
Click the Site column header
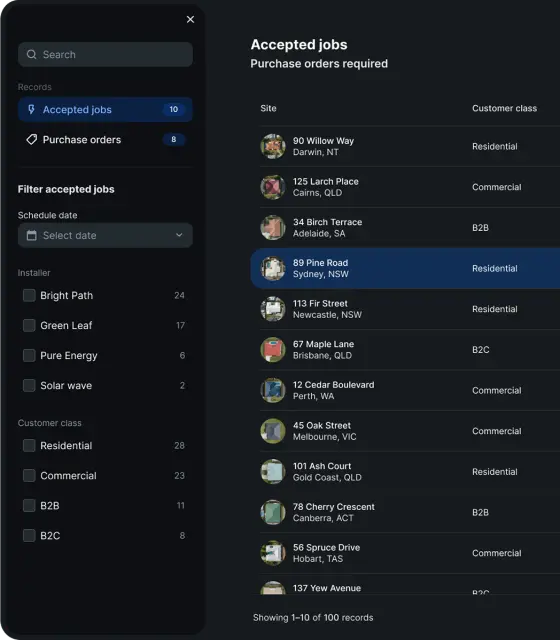[x=268, y=108]
